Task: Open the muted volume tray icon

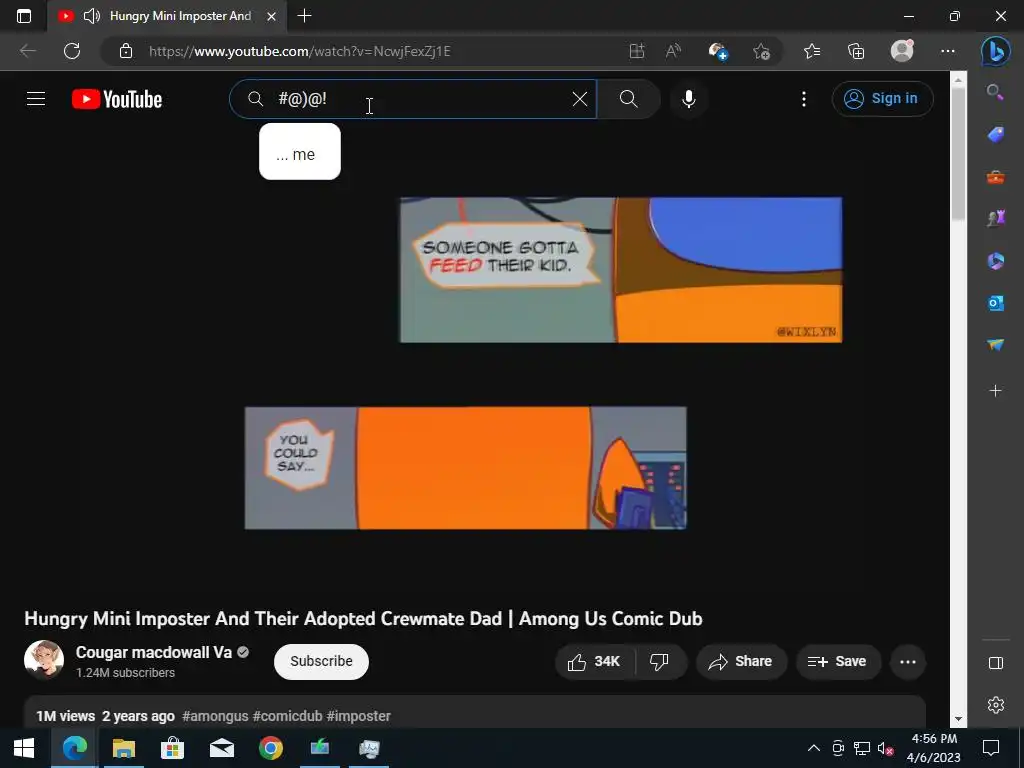Action: pyautogui.click(x=886, y=748)
